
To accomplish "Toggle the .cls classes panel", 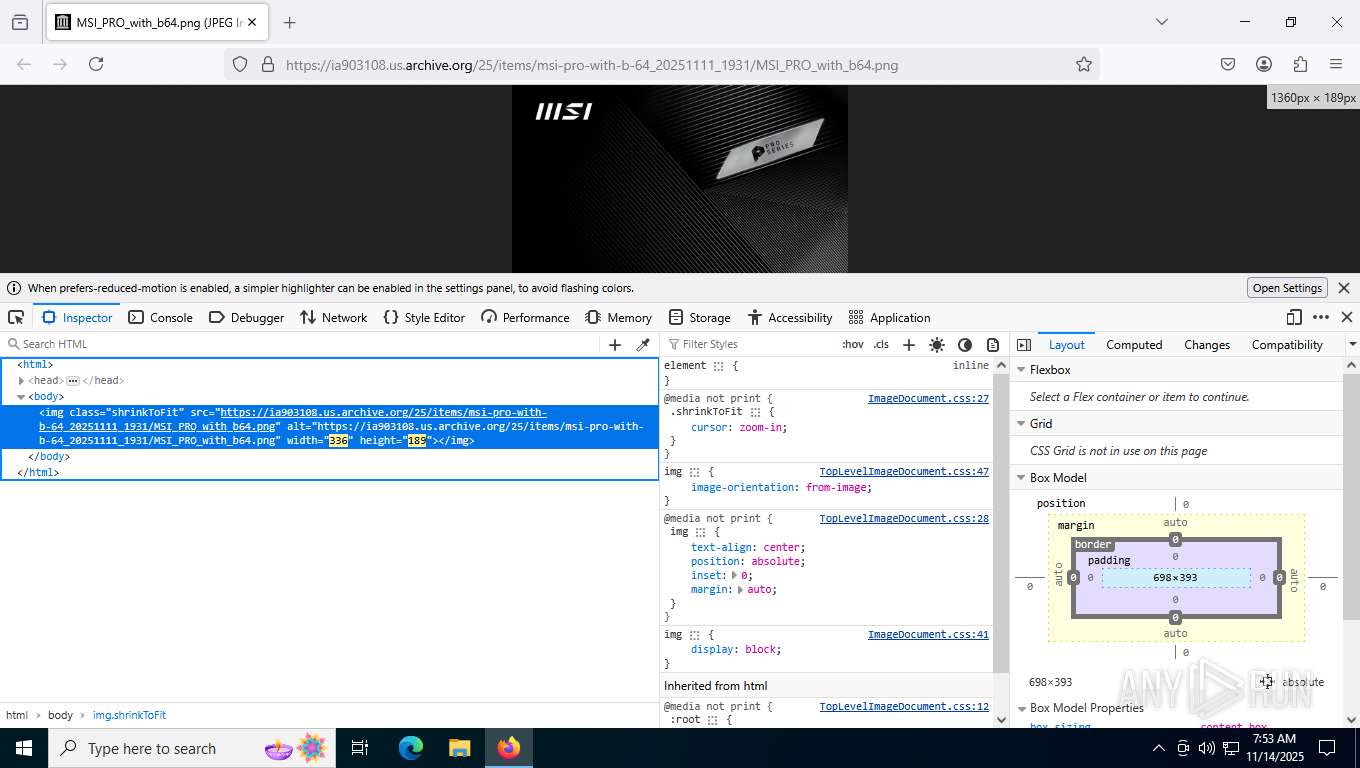I will [881, 344].
